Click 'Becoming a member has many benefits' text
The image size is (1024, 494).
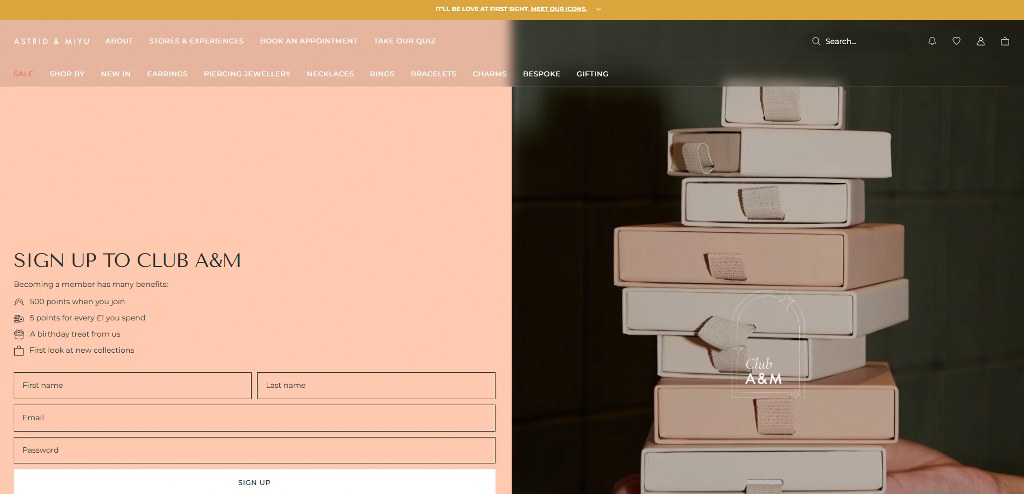point(91,284)
